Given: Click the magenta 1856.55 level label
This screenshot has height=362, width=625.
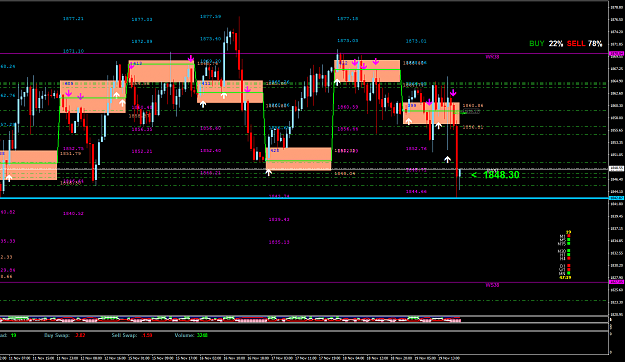Looking at the screenshot, I should 348,129.
